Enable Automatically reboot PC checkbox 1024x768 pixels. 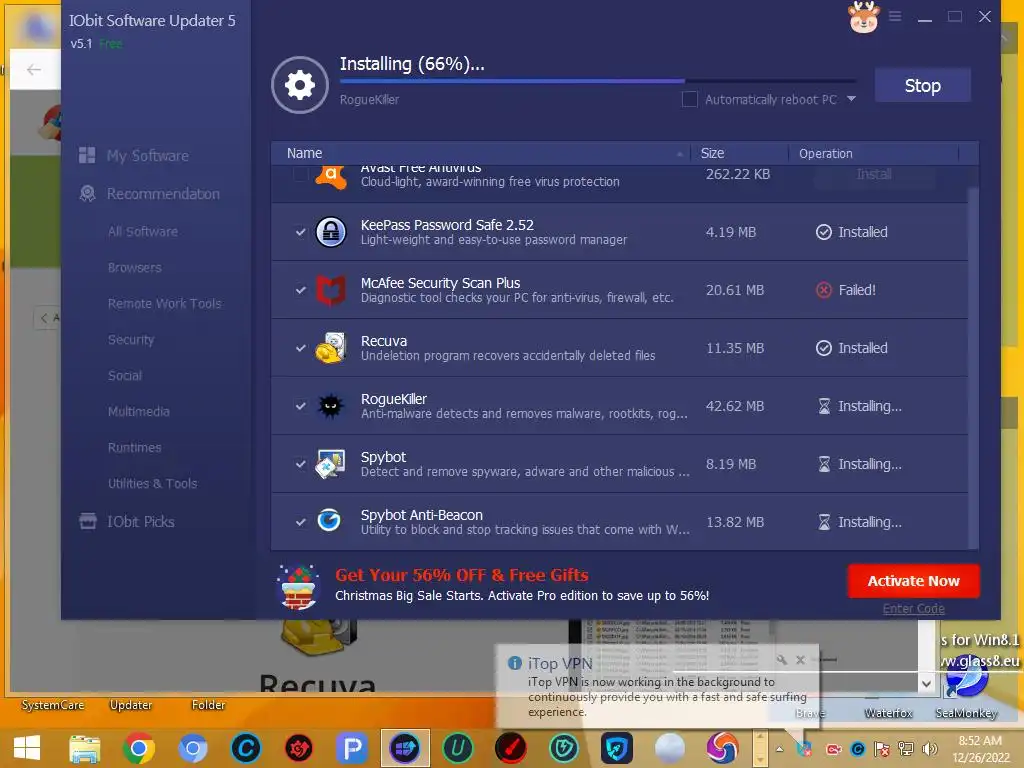point(690,99)
